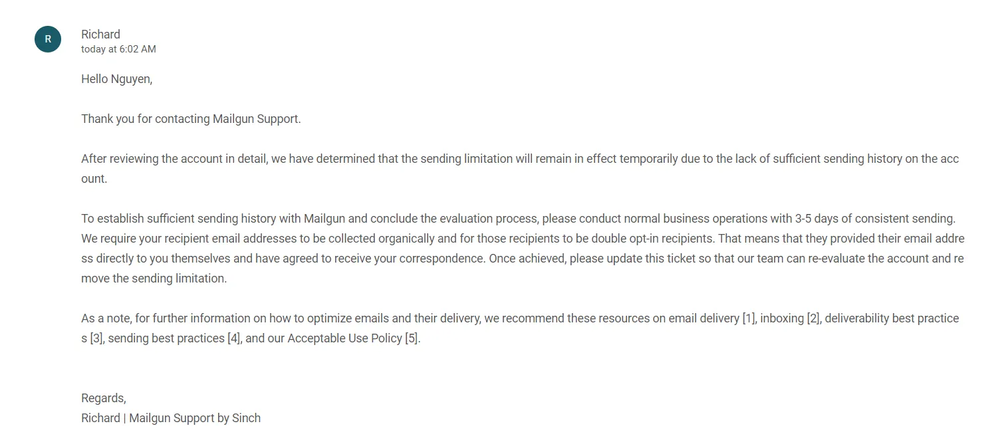Open reference [1] for email delivery
Screen dimensions: 1000x448
748,318
